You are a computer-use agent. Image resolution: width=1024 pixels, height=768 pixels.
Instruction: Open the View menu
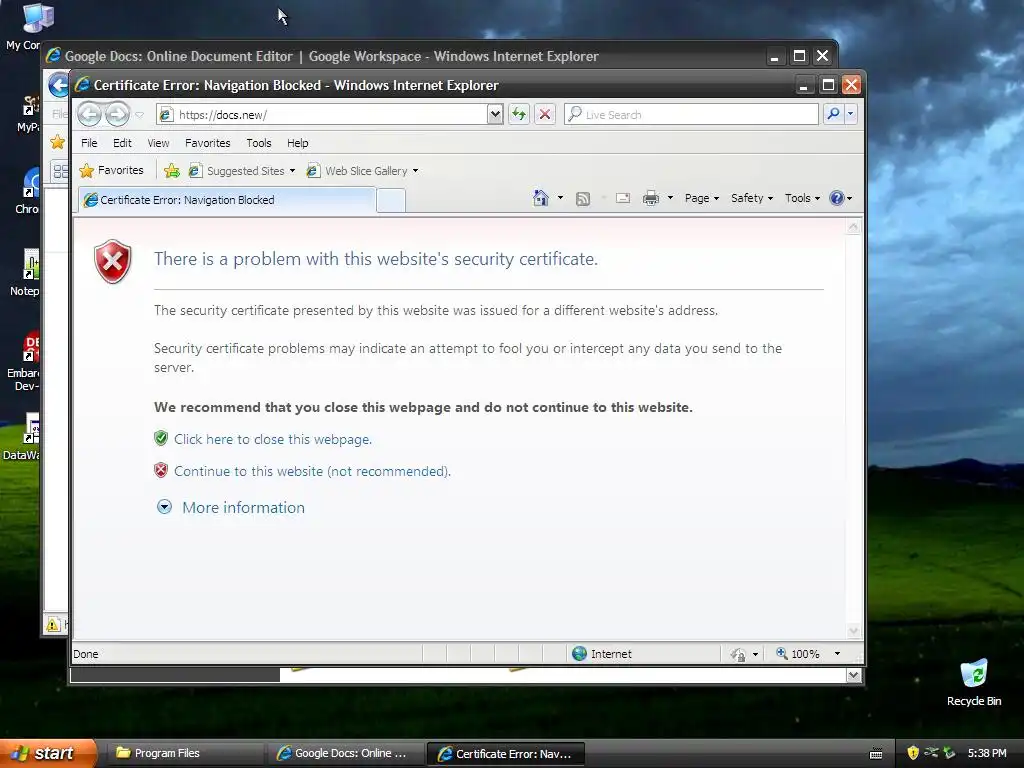158,143
